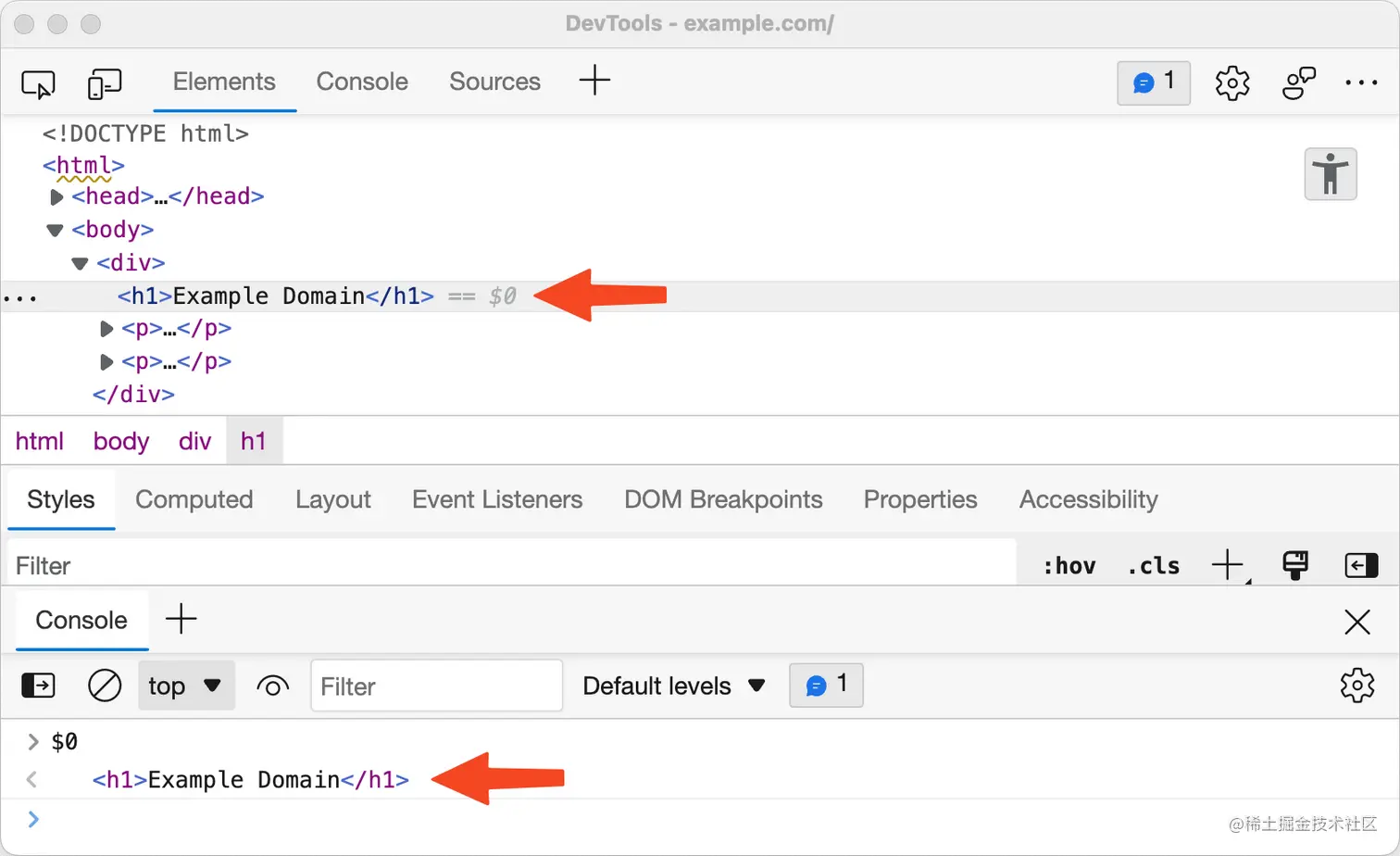Expand the head element node

coord(56,196)
